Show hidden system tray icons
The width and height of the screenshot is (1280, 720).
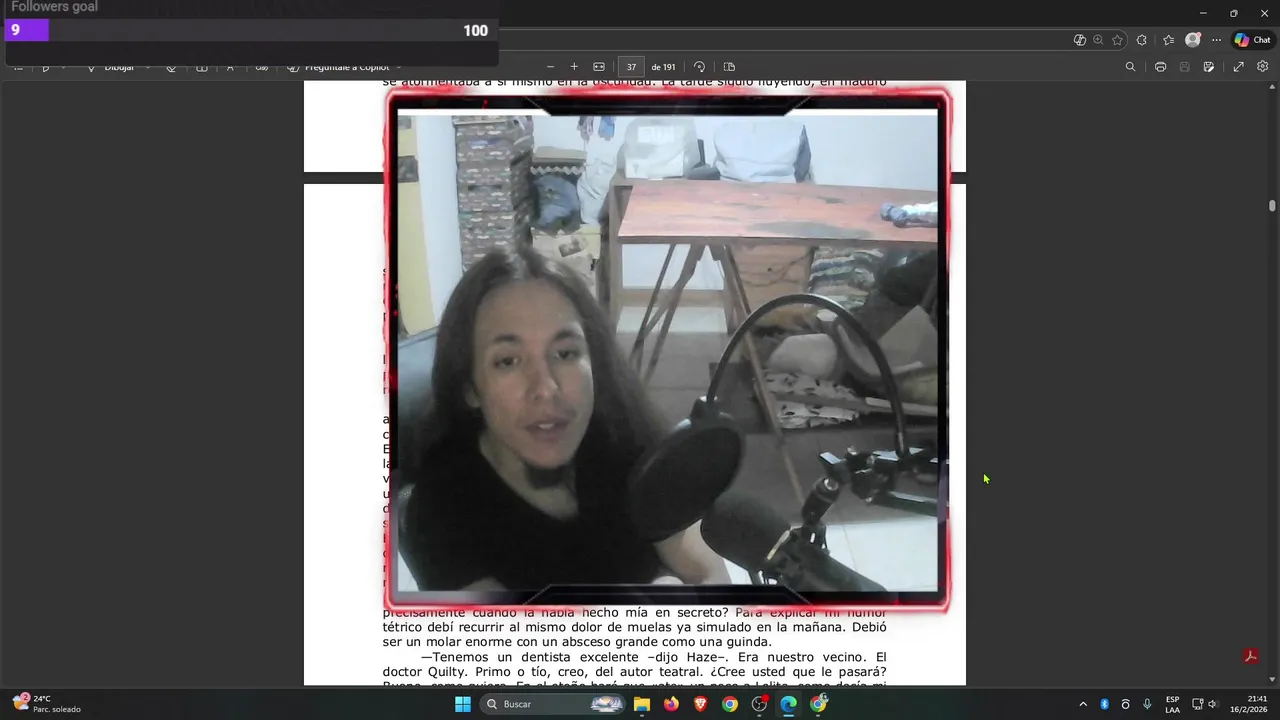1083,704
